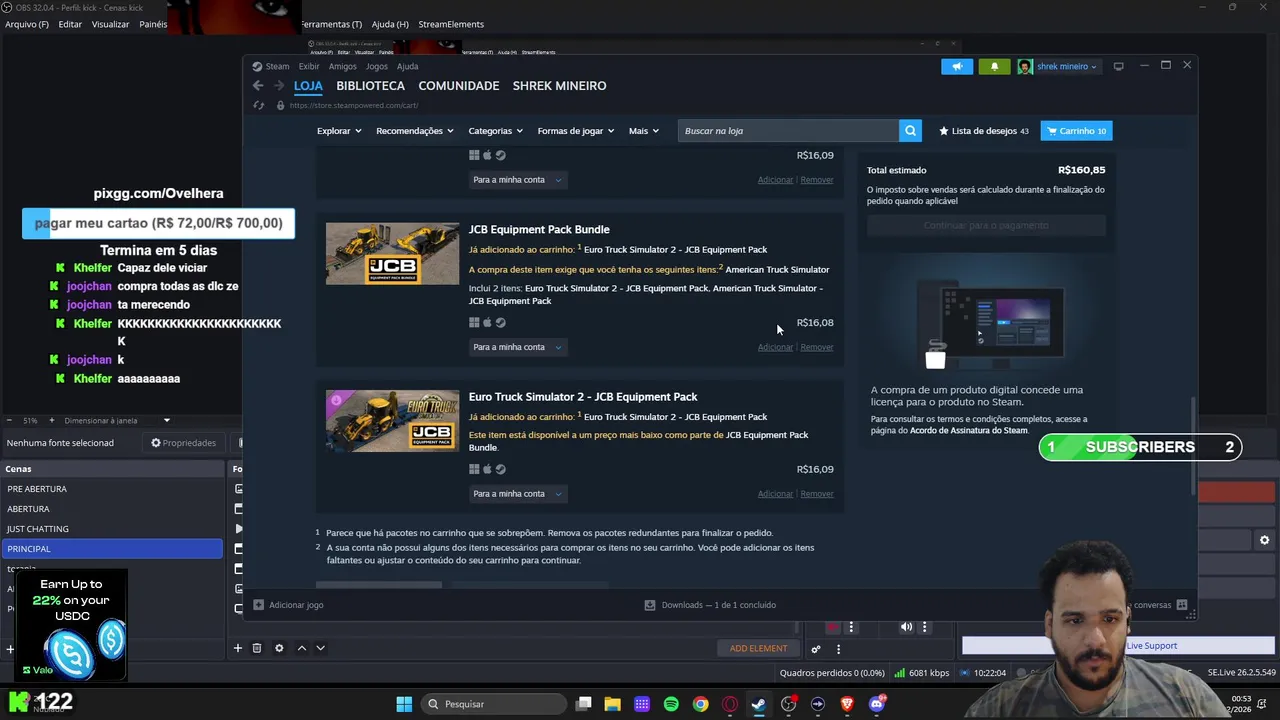
Task: Add a new OBS source with plus
Action: [237, 648]
